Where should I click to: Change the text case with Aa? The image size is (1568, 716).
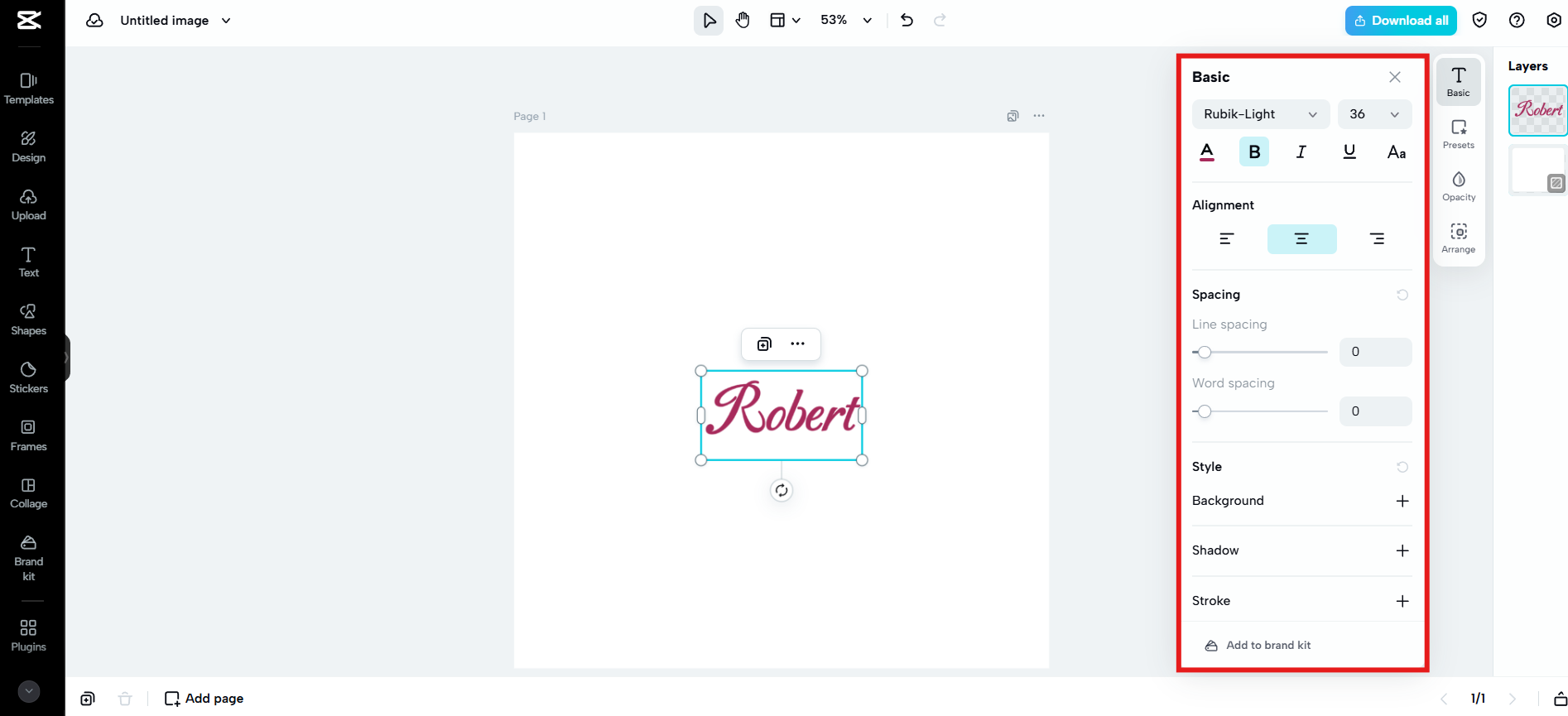1397,152
